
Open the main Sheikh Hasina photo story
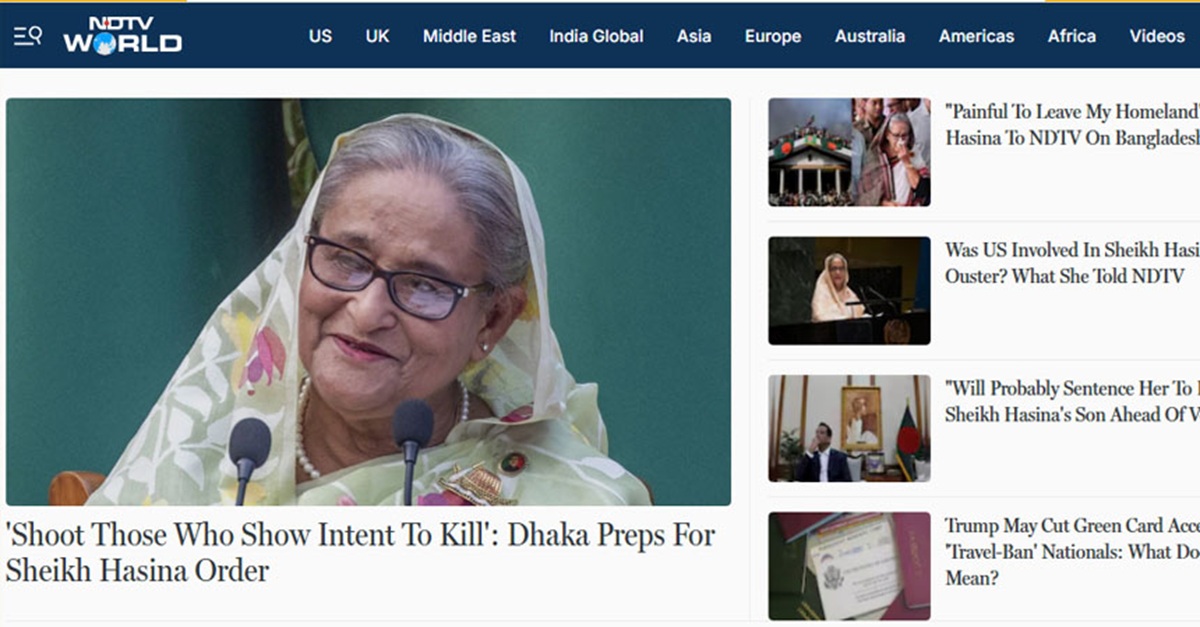pyautogui.click(x=368, y=301)
